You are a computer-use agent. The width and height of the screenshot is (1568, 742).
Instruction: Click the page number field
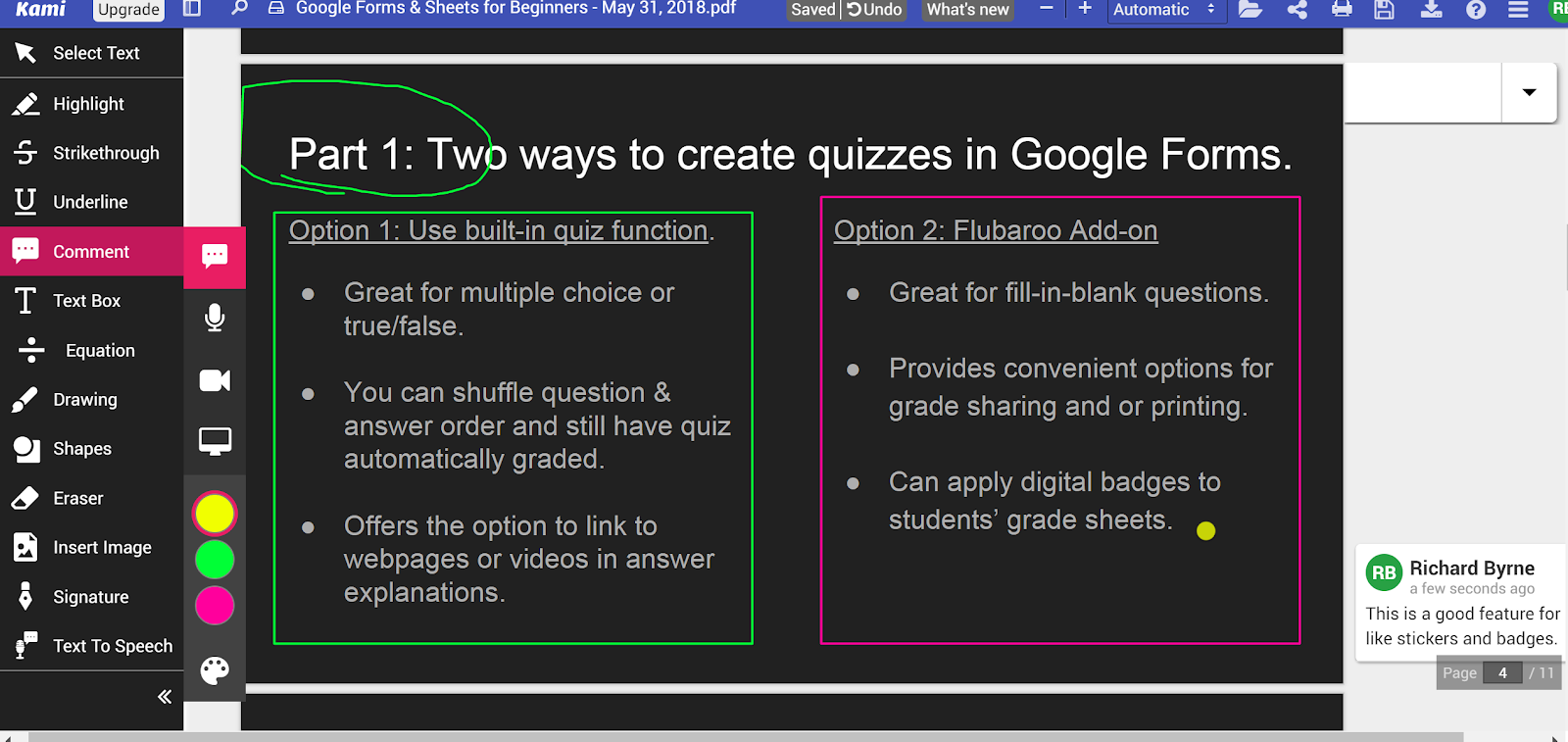[x=1502, y=672]
